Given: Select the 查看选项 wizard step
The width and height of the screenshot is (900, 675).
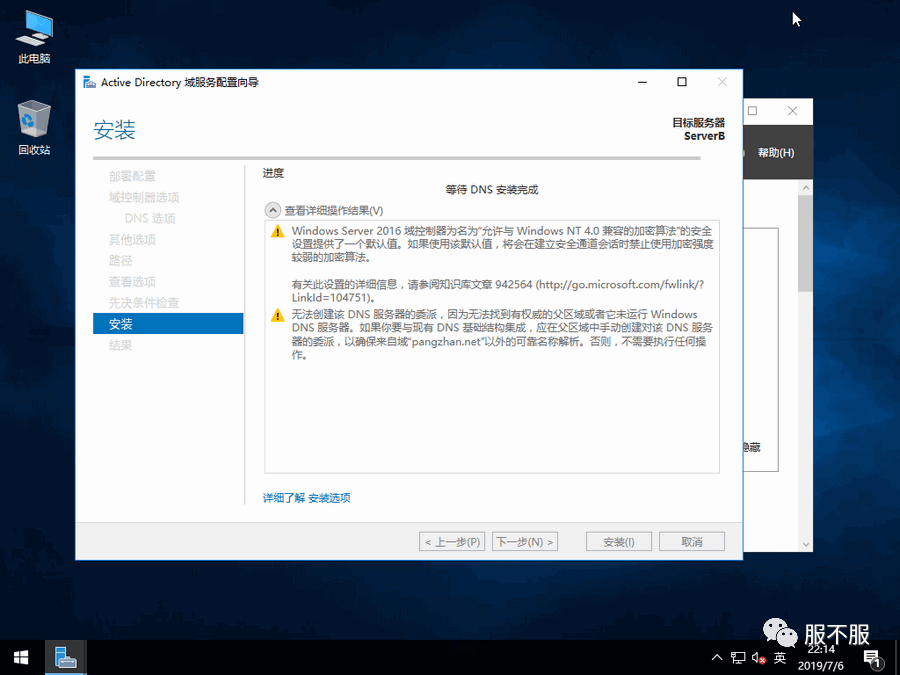Looking at the screenshot, I should pyautogui.click(x=132, y=282).
